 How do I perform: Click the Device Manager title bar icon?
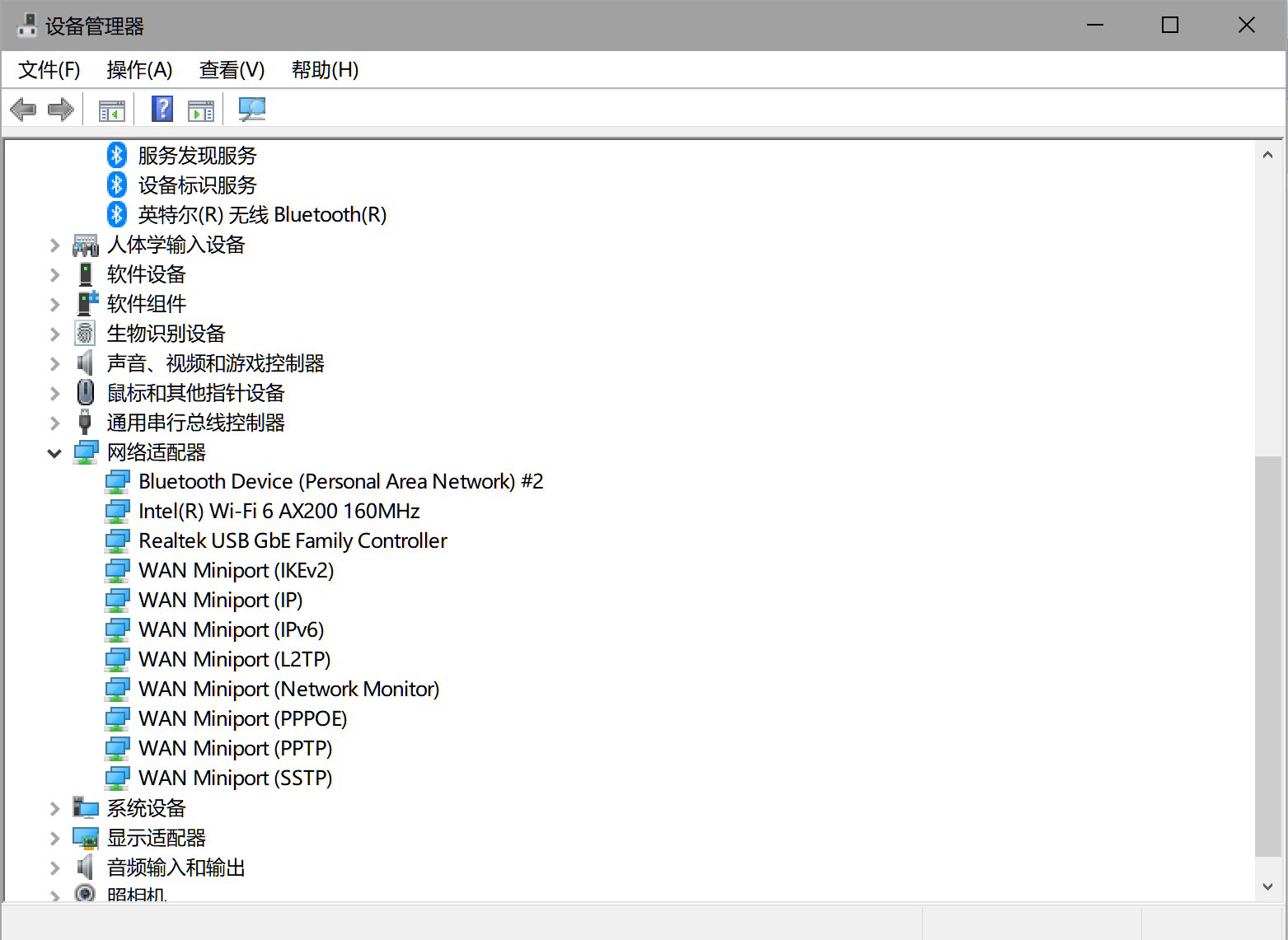[x=27, y=26]
